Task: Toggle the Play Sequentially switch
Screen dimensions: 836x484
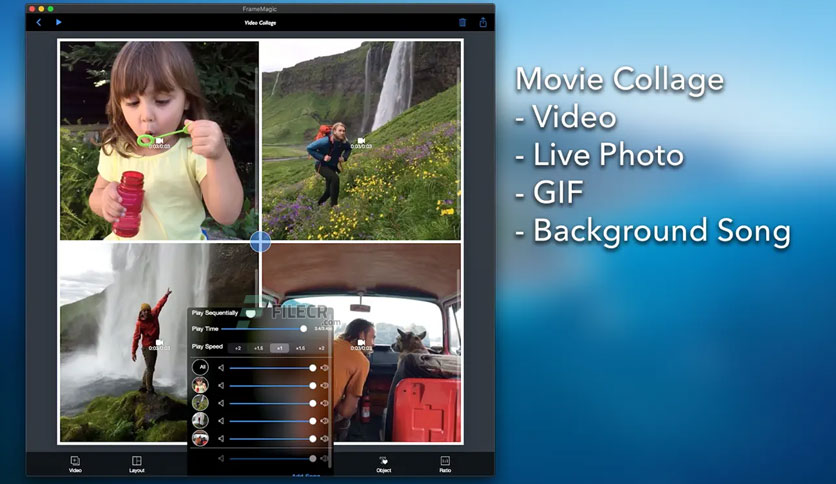Action: [x=250, y=313]
